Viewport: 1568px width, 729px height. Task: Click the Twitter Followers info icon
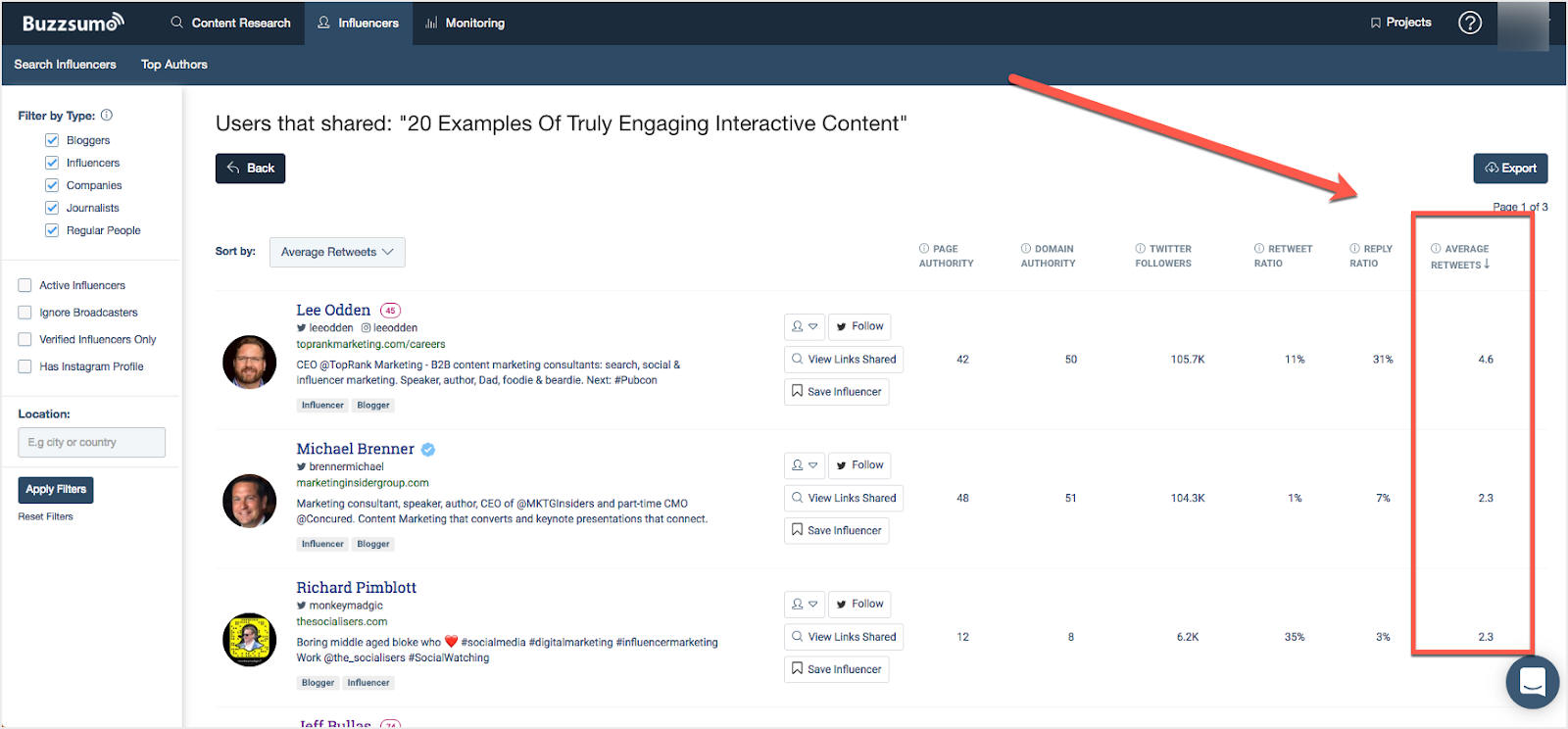point(1141,249)
